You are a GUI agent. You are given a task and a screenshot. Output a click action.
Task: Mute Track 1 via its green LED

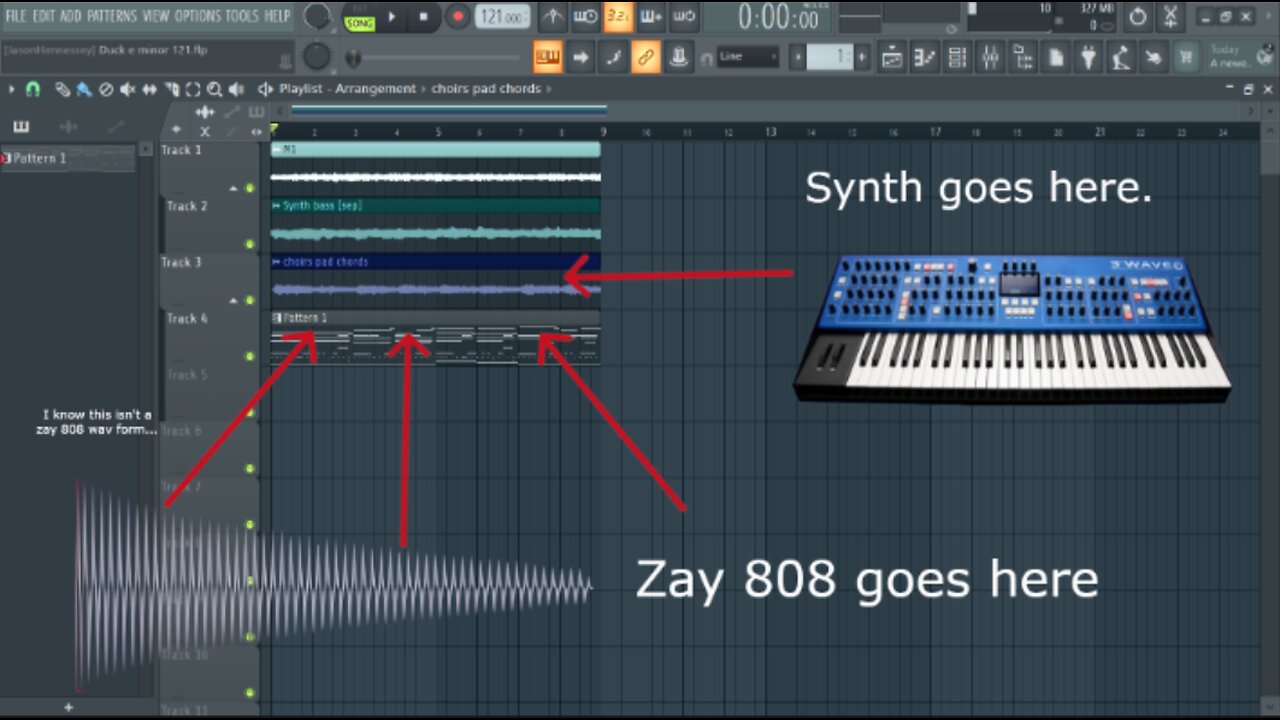coord(250,188)
